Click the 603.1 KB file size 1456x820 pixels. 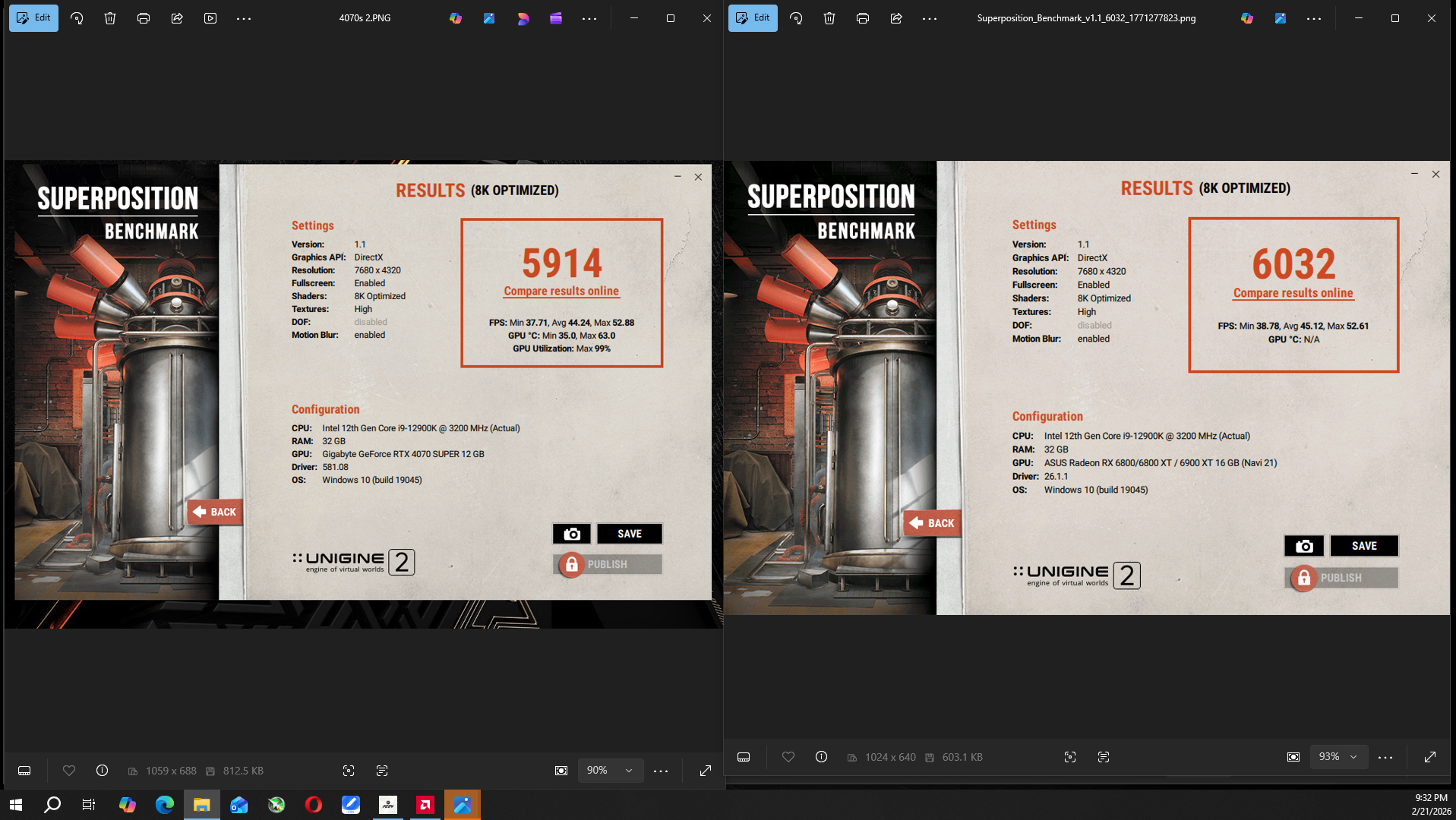click(x=962, y=757)
